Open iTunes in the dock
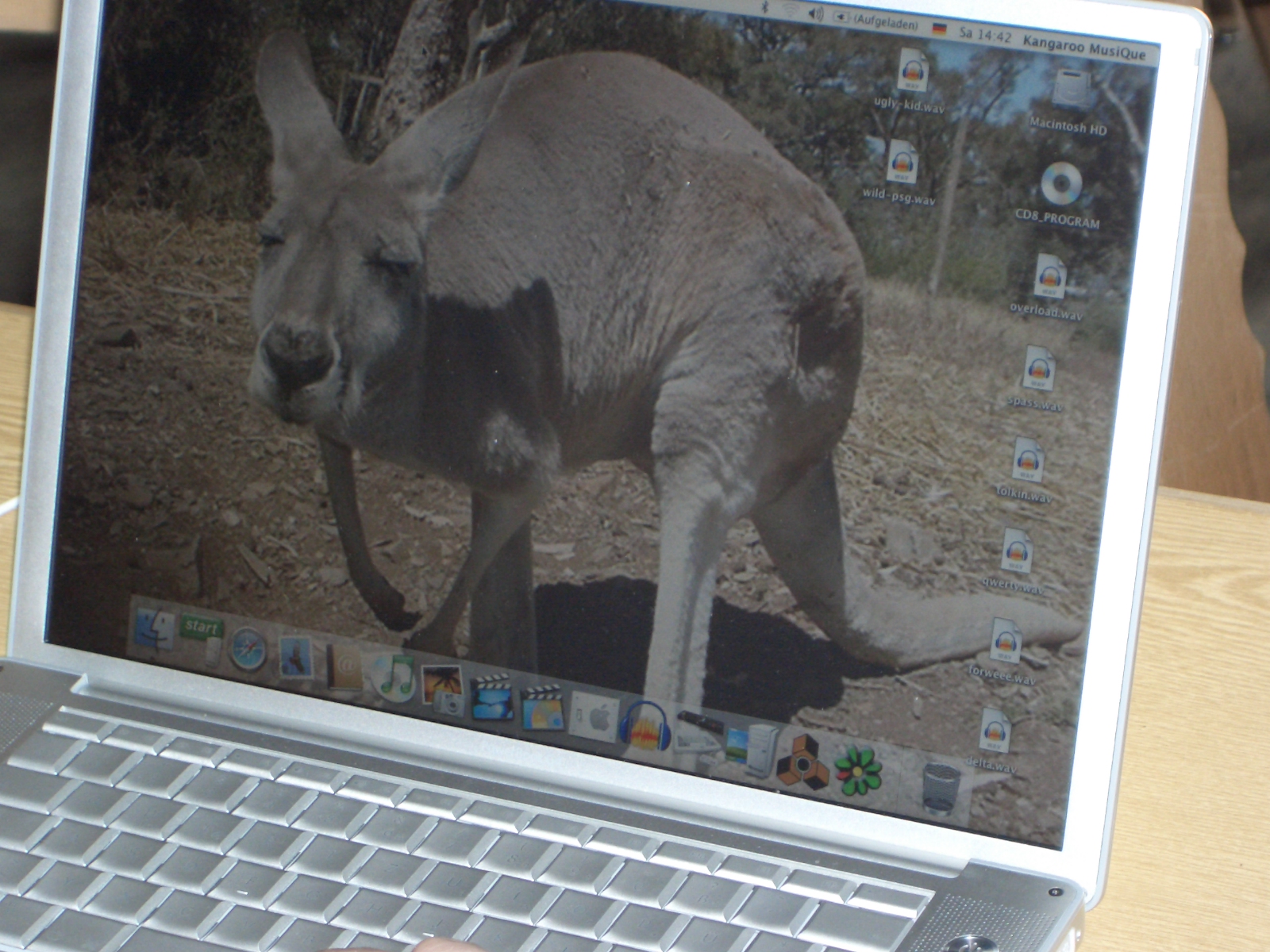This screenshot has width=1270, height=952. pos(394,677)
